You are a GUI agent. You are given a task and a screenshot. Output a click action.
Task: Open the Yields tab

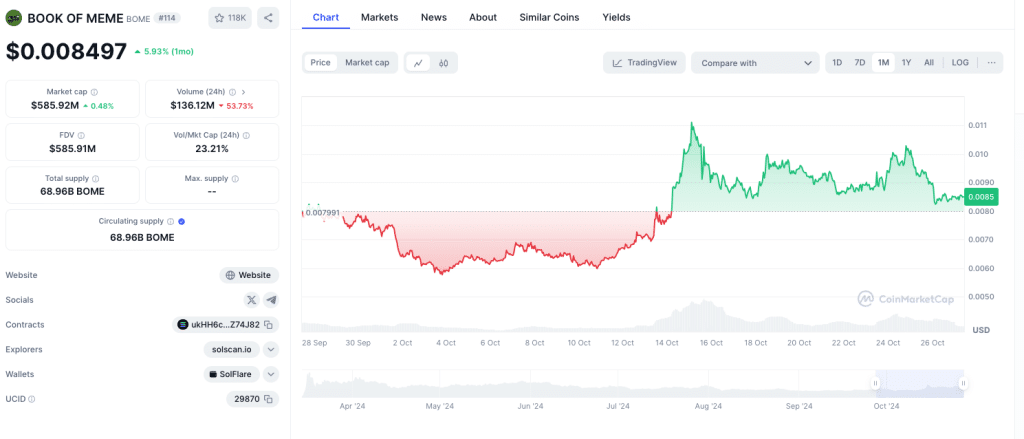point(616,18)
